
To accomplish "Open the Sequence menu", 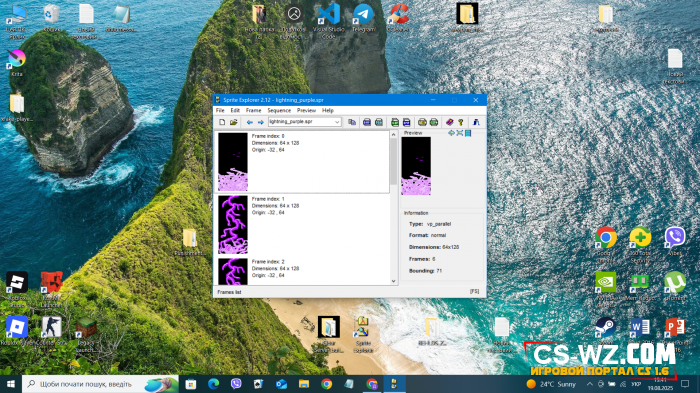I will [x=279, y=110].
